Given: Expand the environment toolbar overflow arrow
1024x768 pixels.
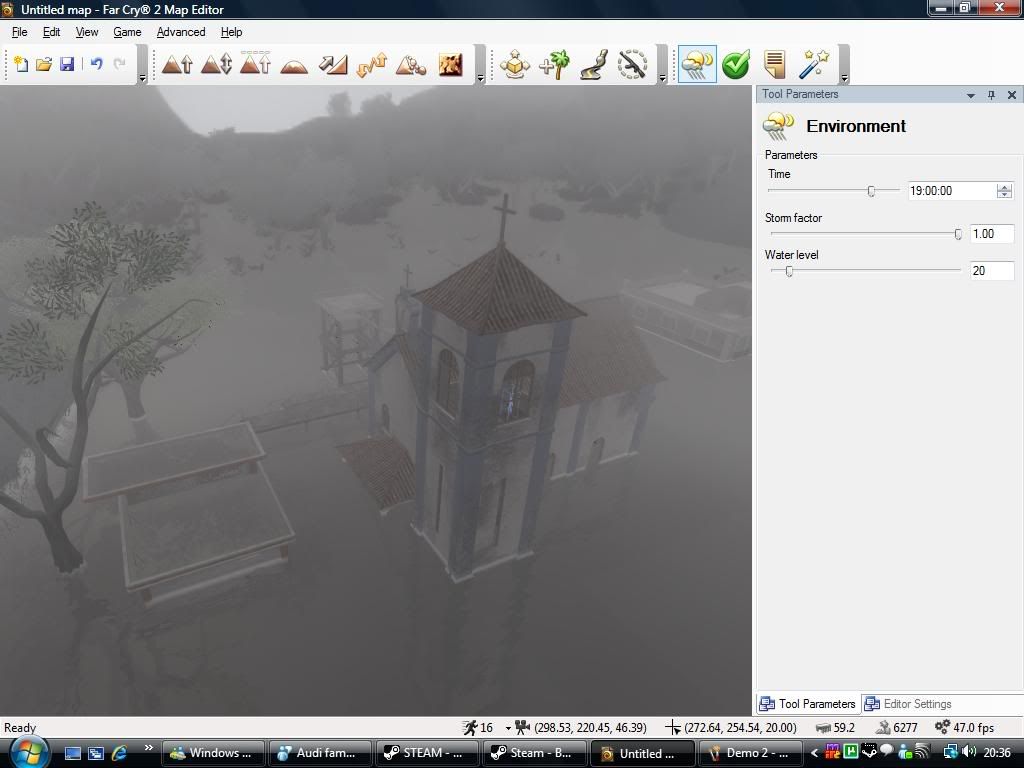Looking at the screenshot, I should coord(844,78).
